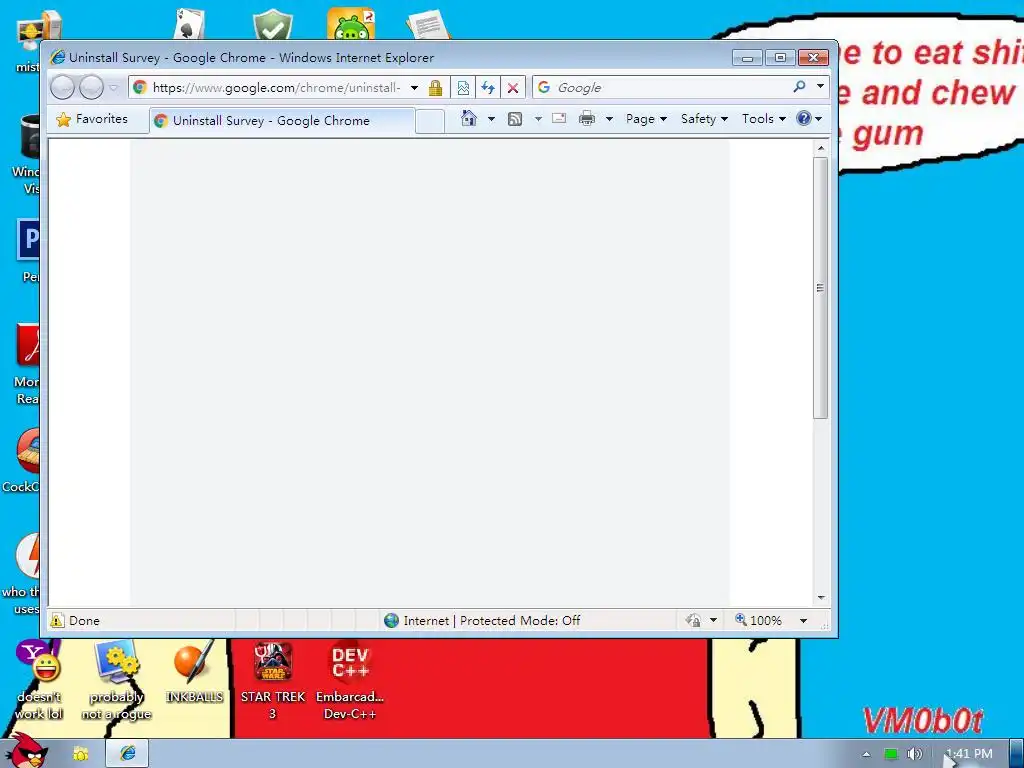Screen dimensions: 1024x768
Task: Open the green shield checkmark desktop icon
Action: [273, 25]
